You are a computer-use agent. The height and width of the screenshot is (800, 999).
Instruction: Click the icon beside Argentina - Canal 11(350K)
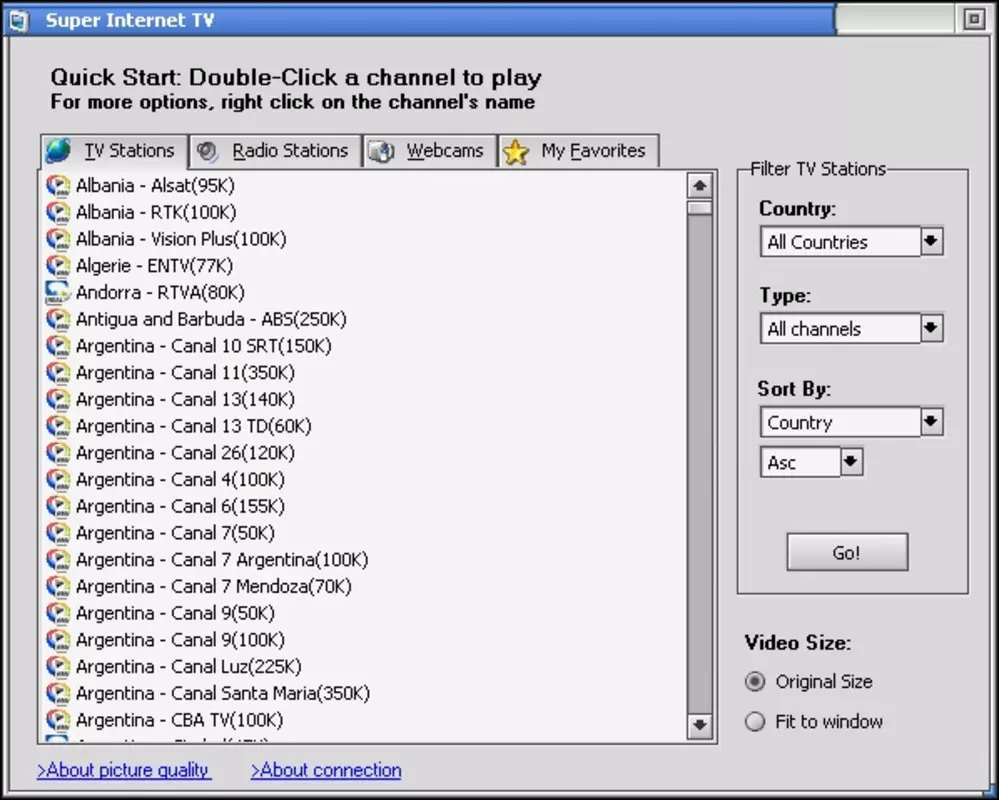tap(58, 373)
